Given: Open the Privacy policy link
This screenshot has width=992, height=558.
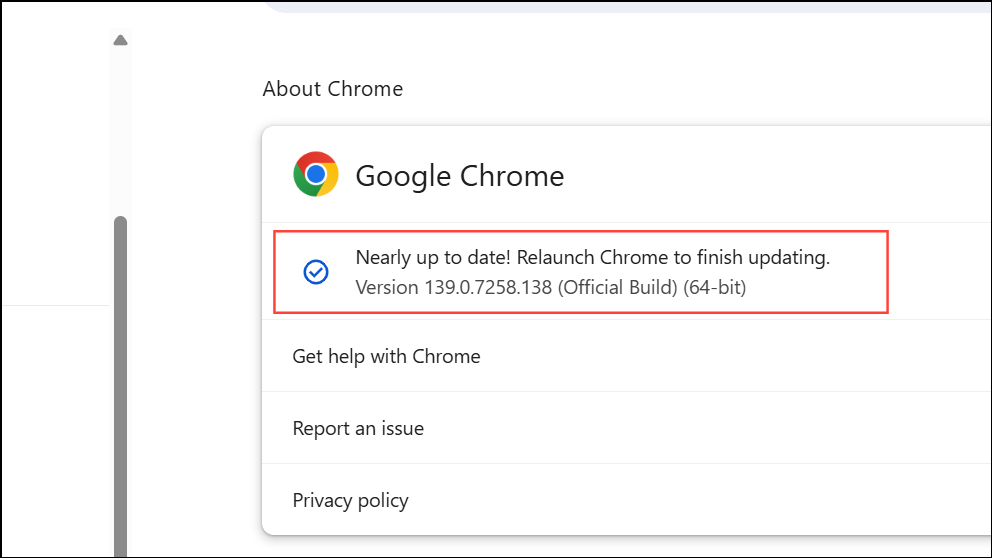Looking at the screenshot, I should (350, 500).
